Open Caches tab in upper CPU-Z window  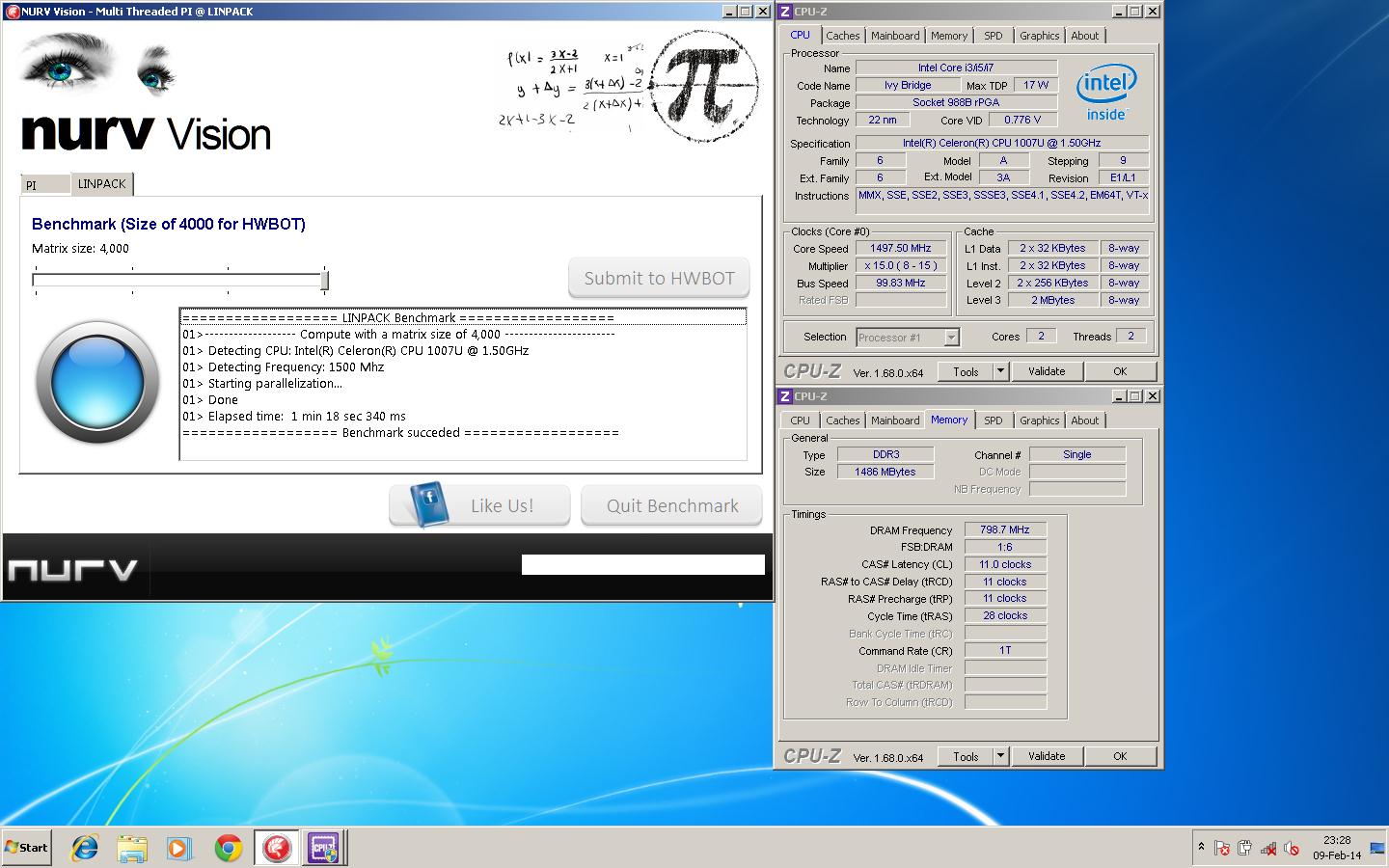(x=842, y=36)
